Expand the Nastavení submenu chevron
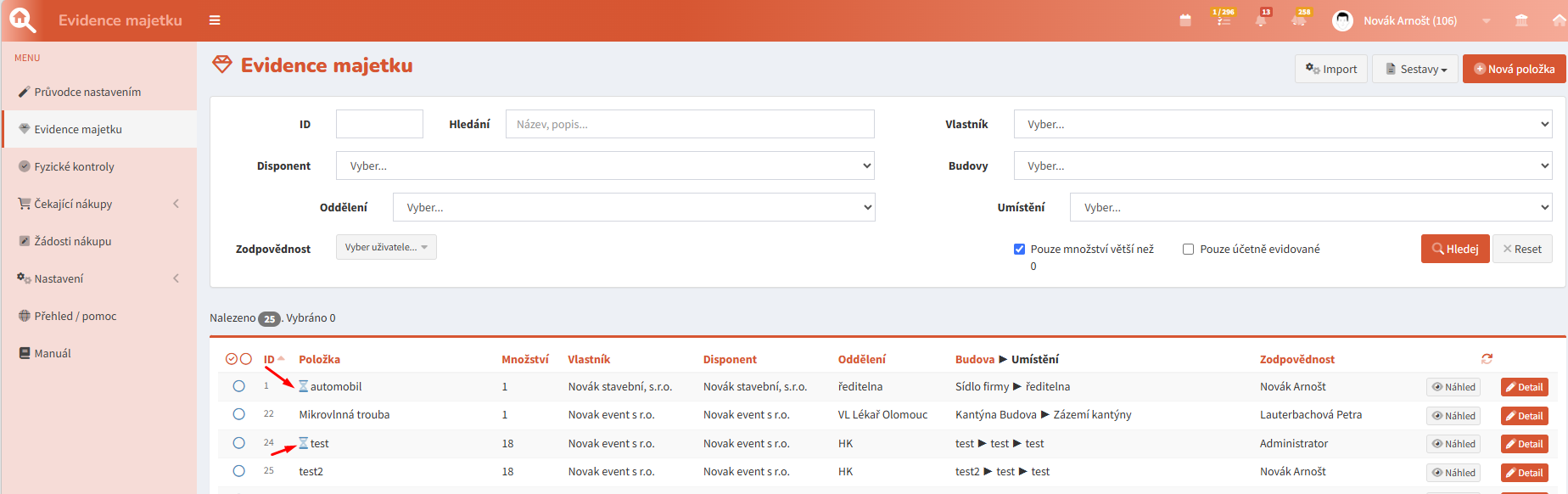The width and height of the screenshot is (1568, 494). (176, 278)
